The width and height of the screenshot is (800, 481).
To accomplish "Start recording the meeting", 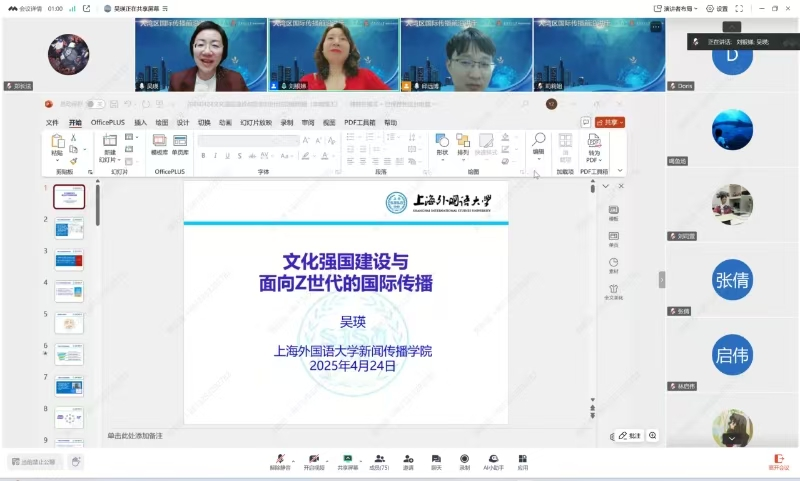I will pyautogui.click(x=464, y=459).
